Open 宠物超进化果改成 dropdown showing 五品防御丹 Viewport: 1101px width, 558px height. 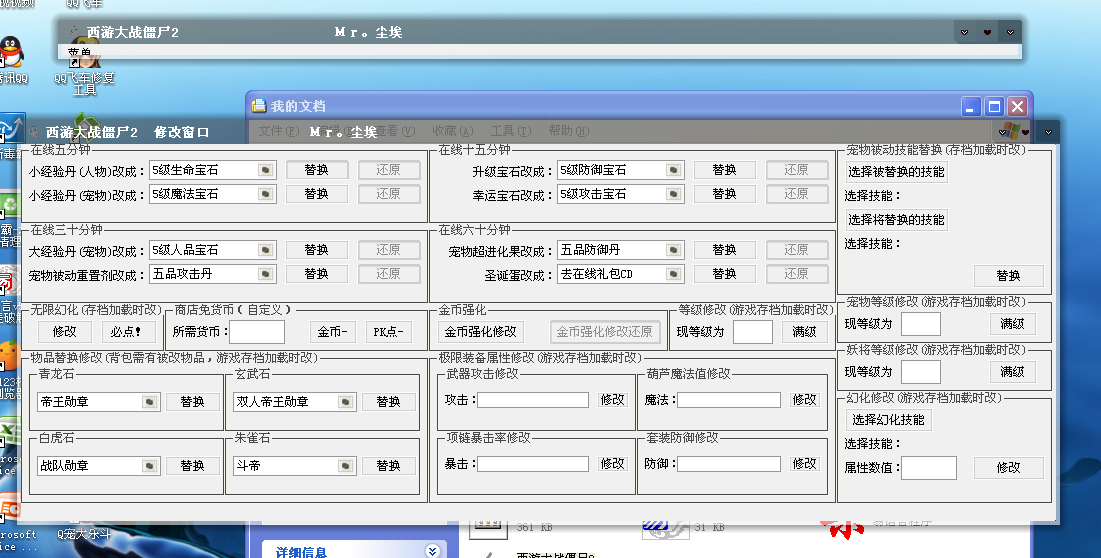click(x=673, y=250)
